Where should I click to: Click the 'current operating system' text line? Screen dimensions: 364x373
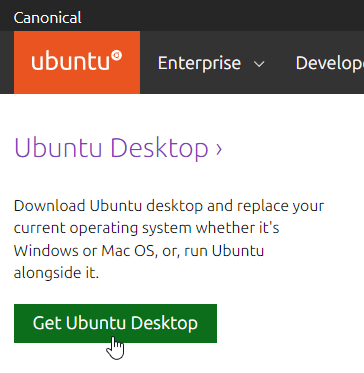pos(103,229)
